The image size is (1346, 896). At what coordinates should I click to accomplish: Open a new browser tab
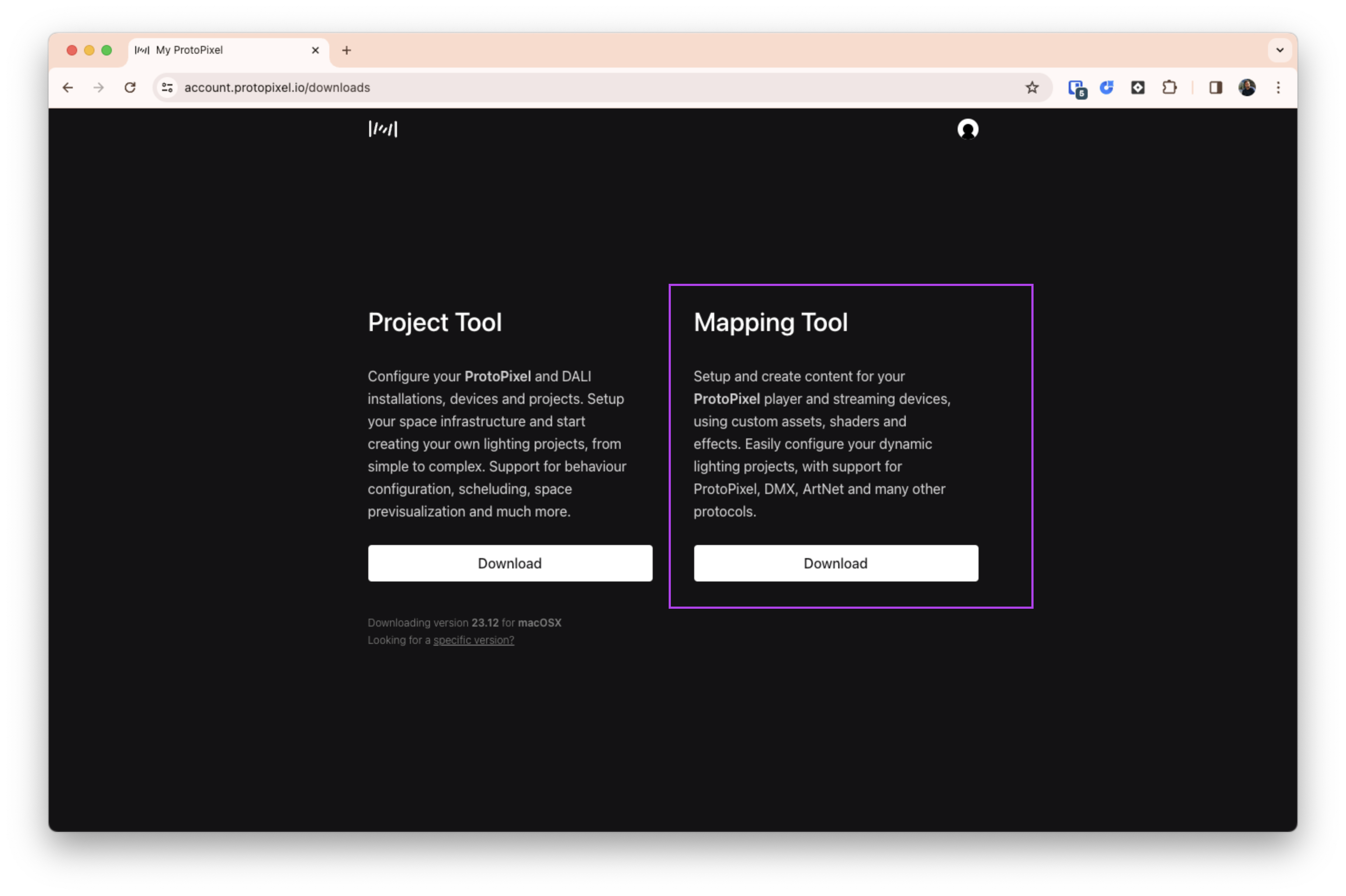point(346,50)
